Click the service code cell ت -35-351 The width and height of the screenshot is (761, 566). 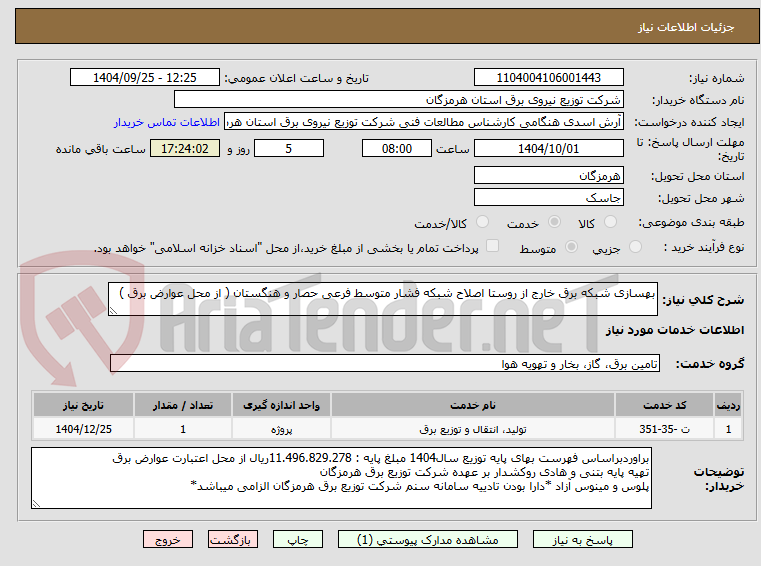point(664,430)
